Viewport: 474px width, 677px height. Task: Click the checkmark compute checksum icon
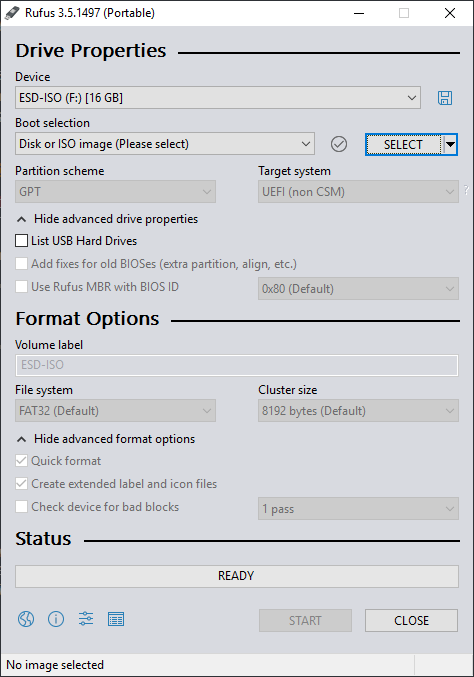point(339,144)
